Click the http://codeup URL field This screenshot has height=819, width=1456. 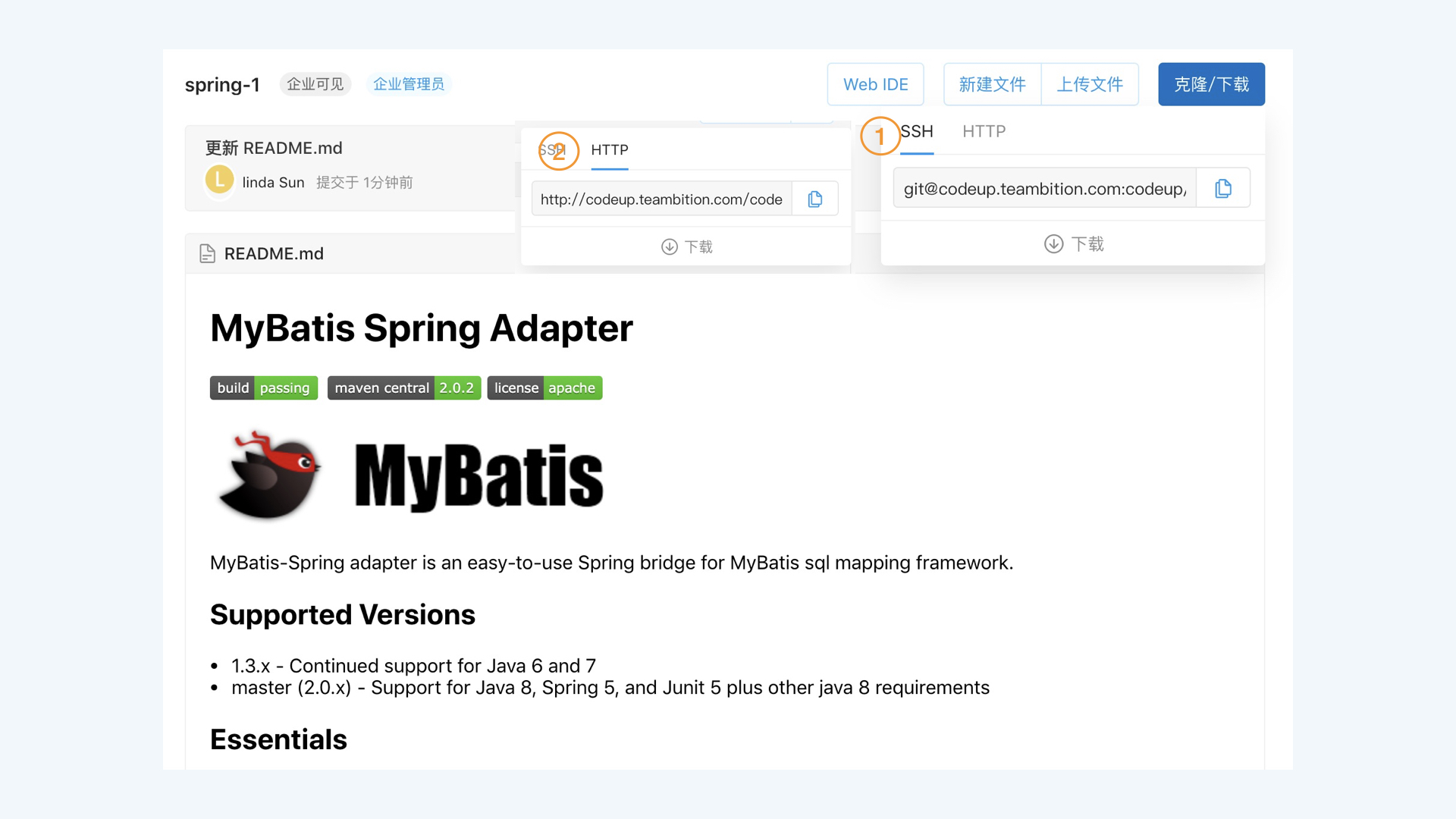pyautogui.click(x=662, y=199)
